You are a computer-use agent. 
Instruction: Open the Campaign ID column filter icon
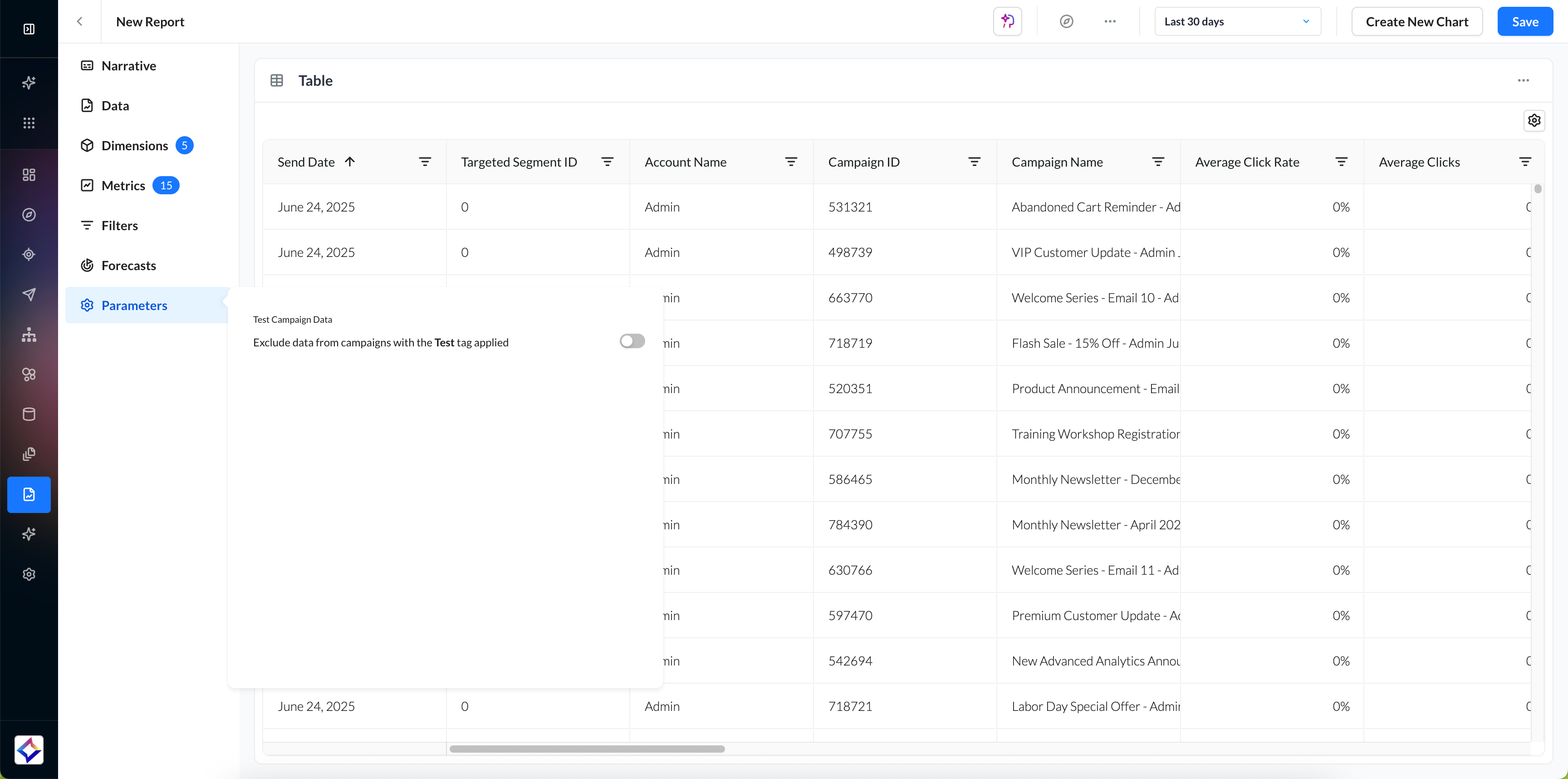point(974,162)
